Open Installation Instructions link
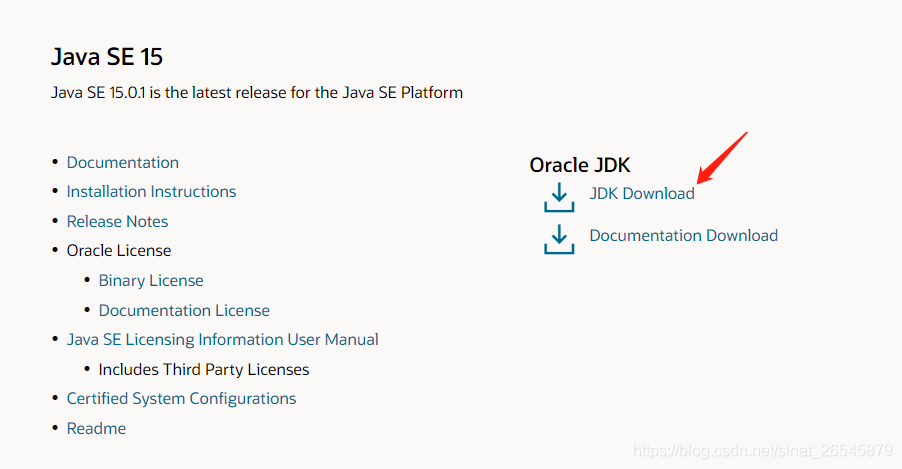Screen dimensions: 902x469 [x=151, y=192]
